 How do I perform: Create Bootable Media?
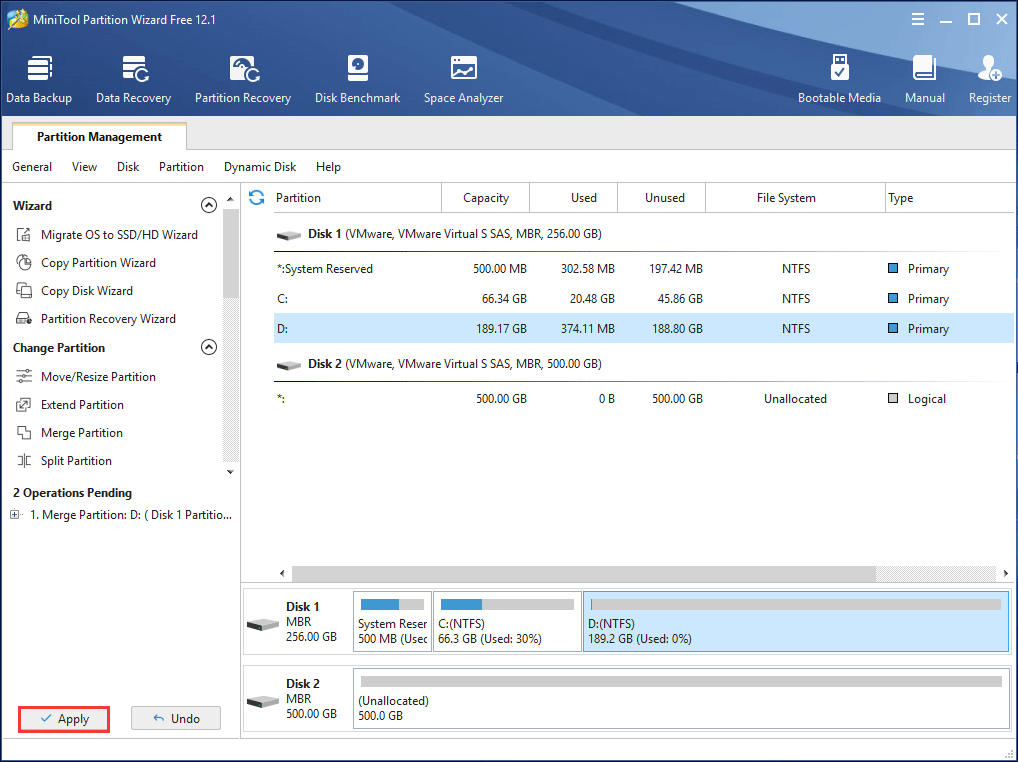(840, 78)
